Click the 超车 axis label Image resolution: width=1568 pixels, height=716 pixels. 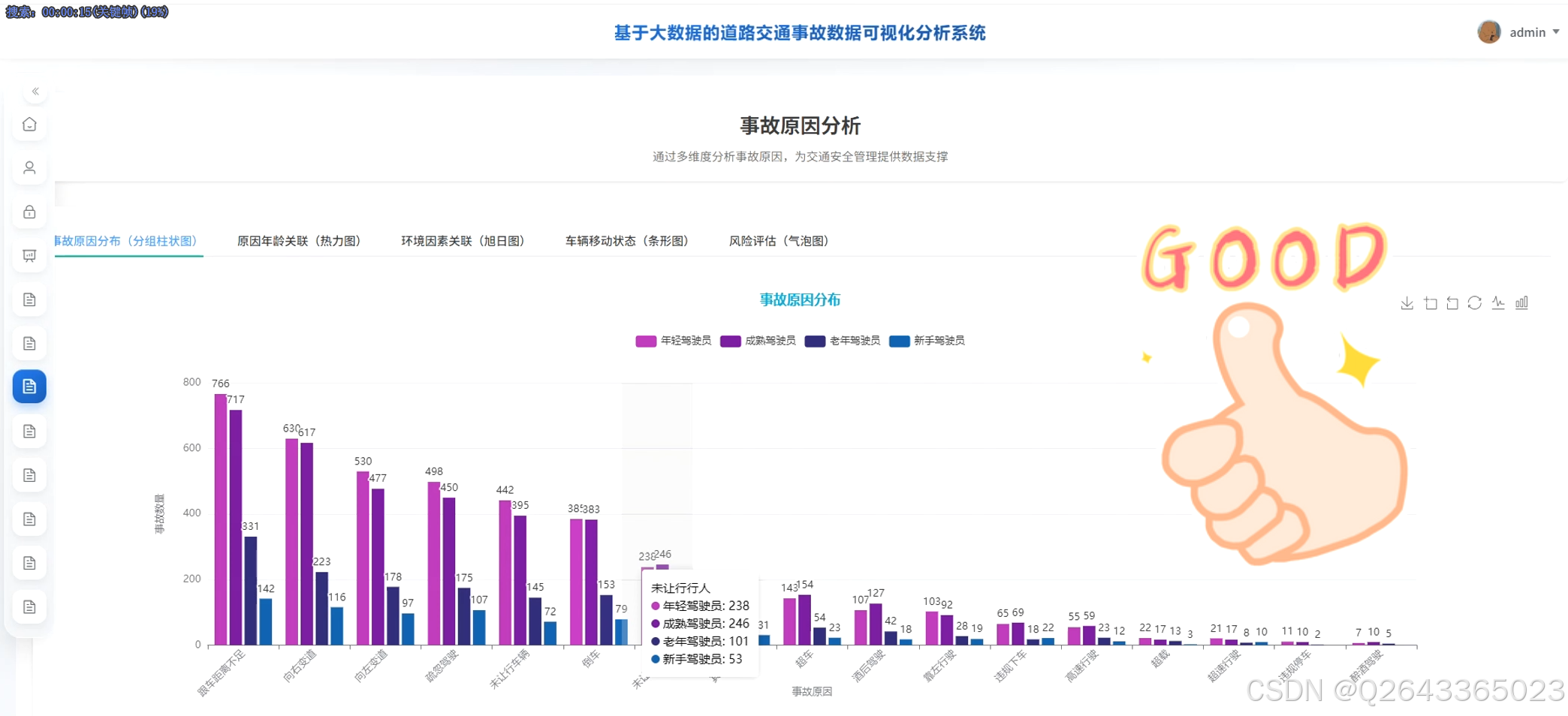(804, 659)
